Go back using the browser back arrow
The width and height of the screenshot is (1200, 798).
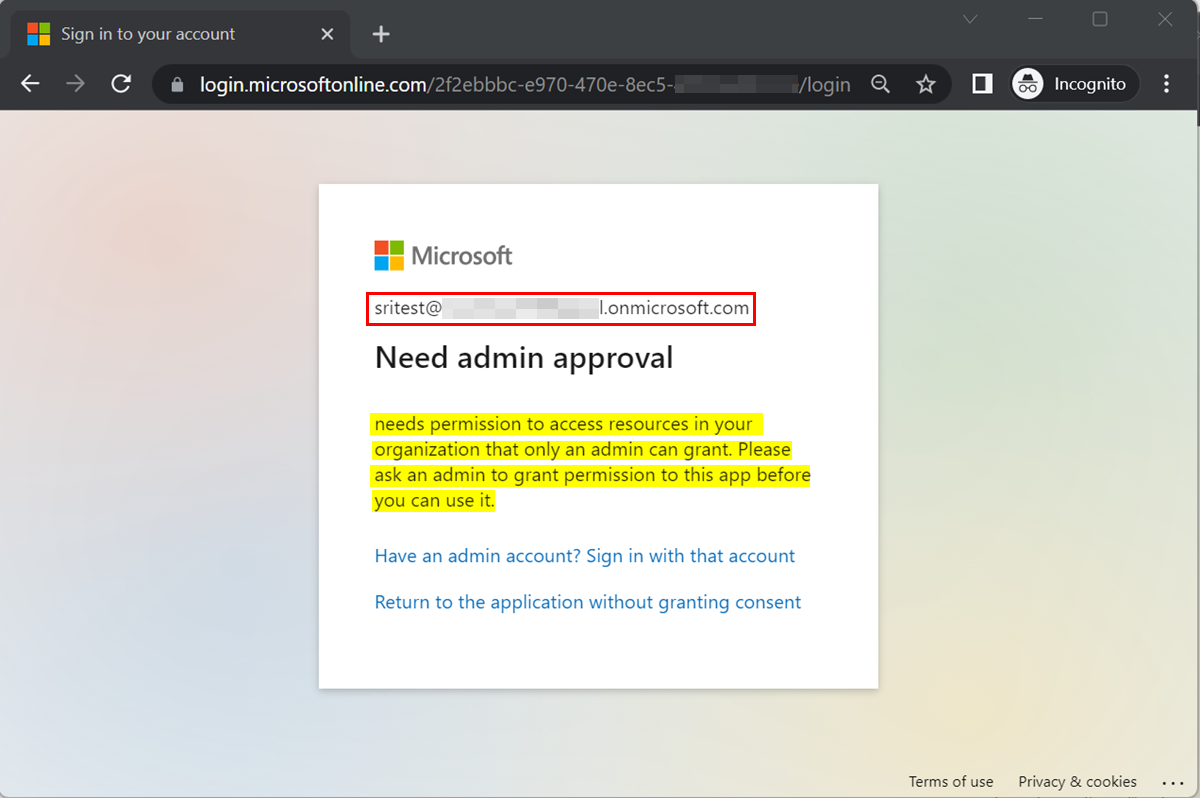[x=30, y=84]
